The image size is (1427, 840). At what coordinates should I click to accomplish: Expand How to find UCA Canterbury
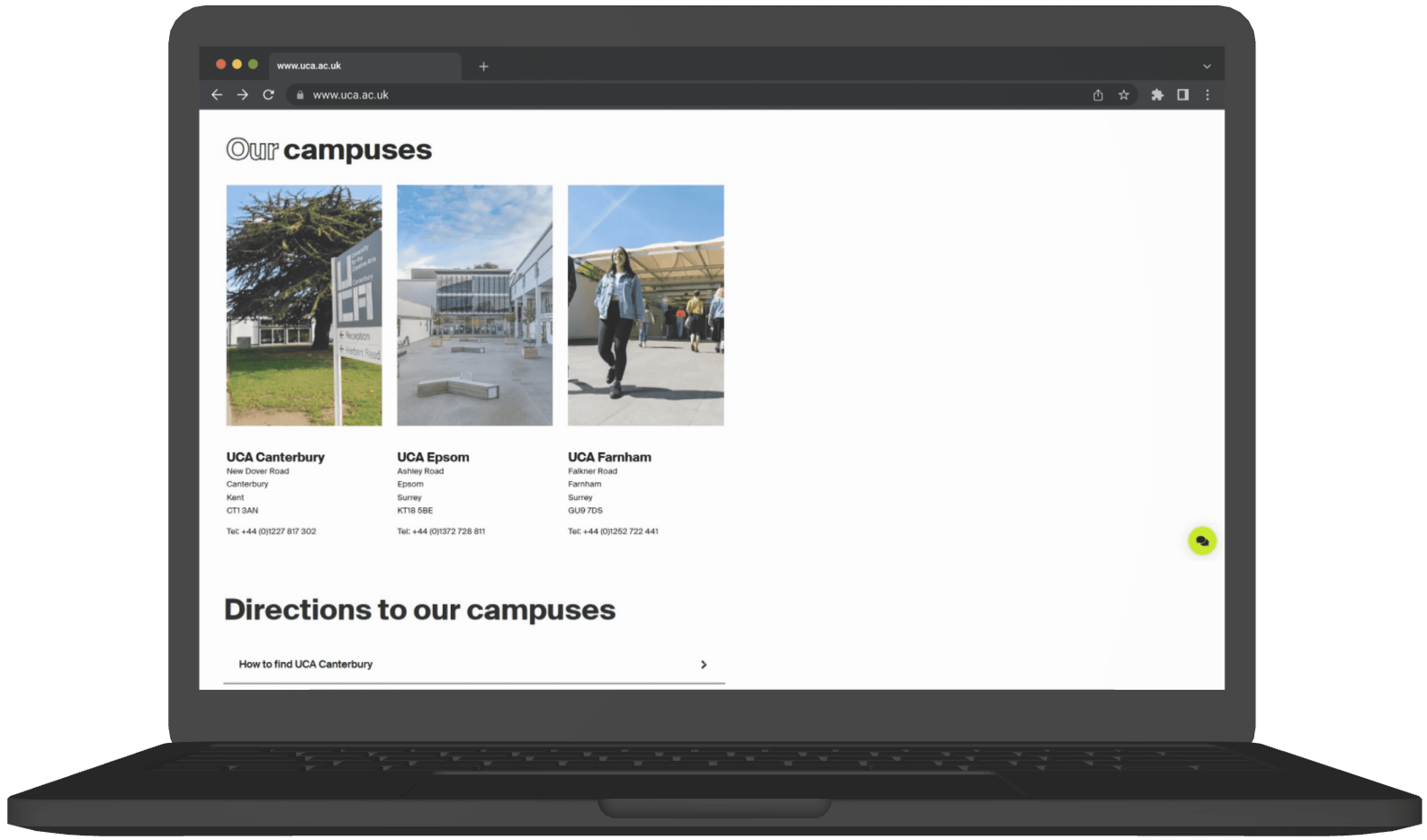[306, 664]
